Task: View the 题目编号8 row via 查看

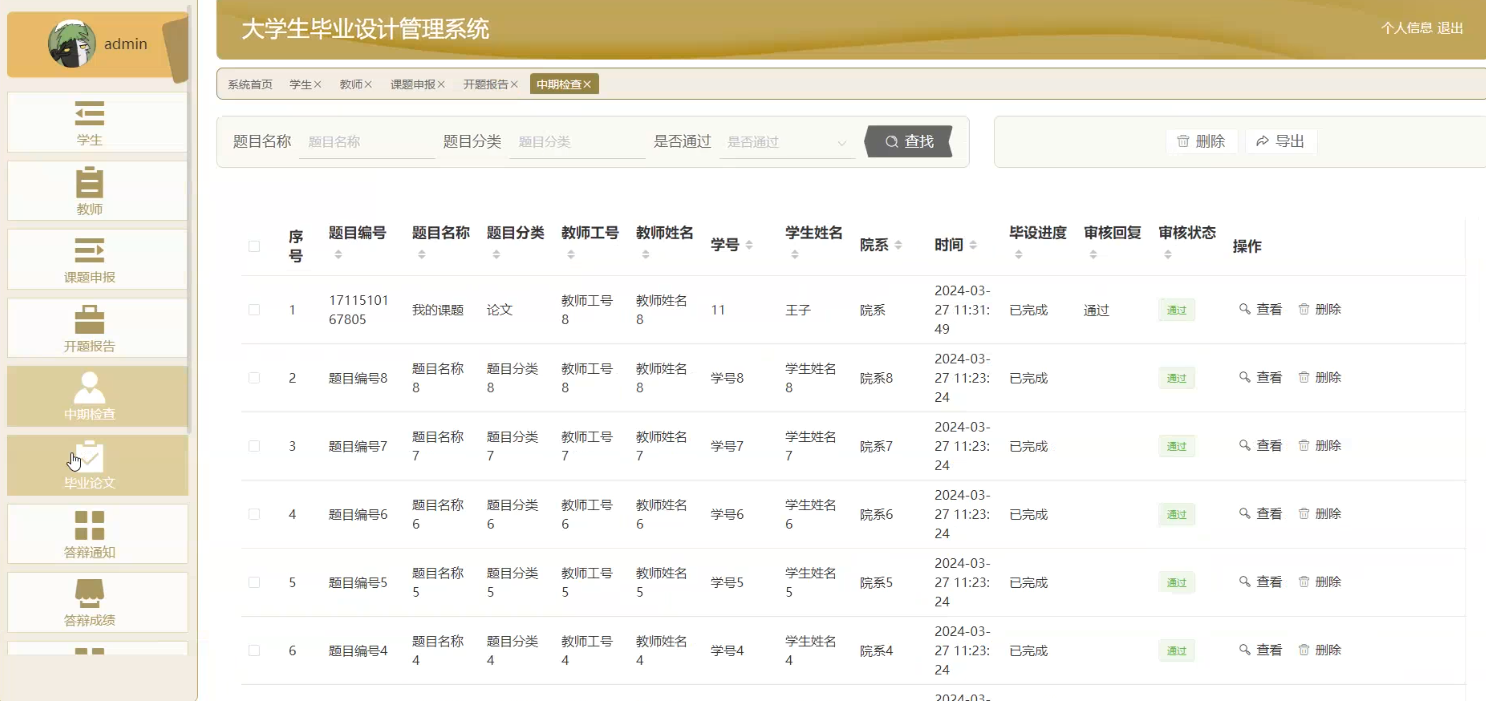Action: [x=1261, y=378]
